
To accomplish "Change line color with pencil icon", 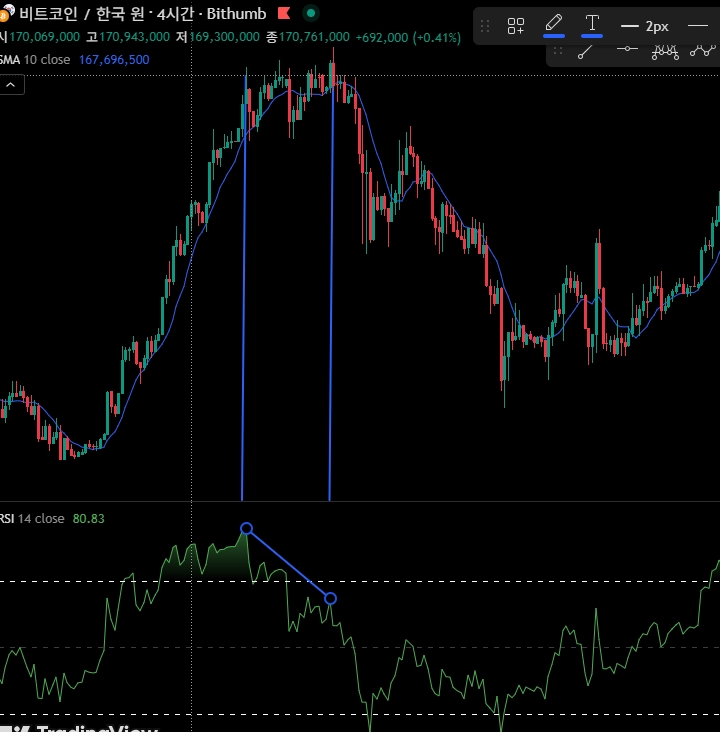I will (x=554, y=26).
